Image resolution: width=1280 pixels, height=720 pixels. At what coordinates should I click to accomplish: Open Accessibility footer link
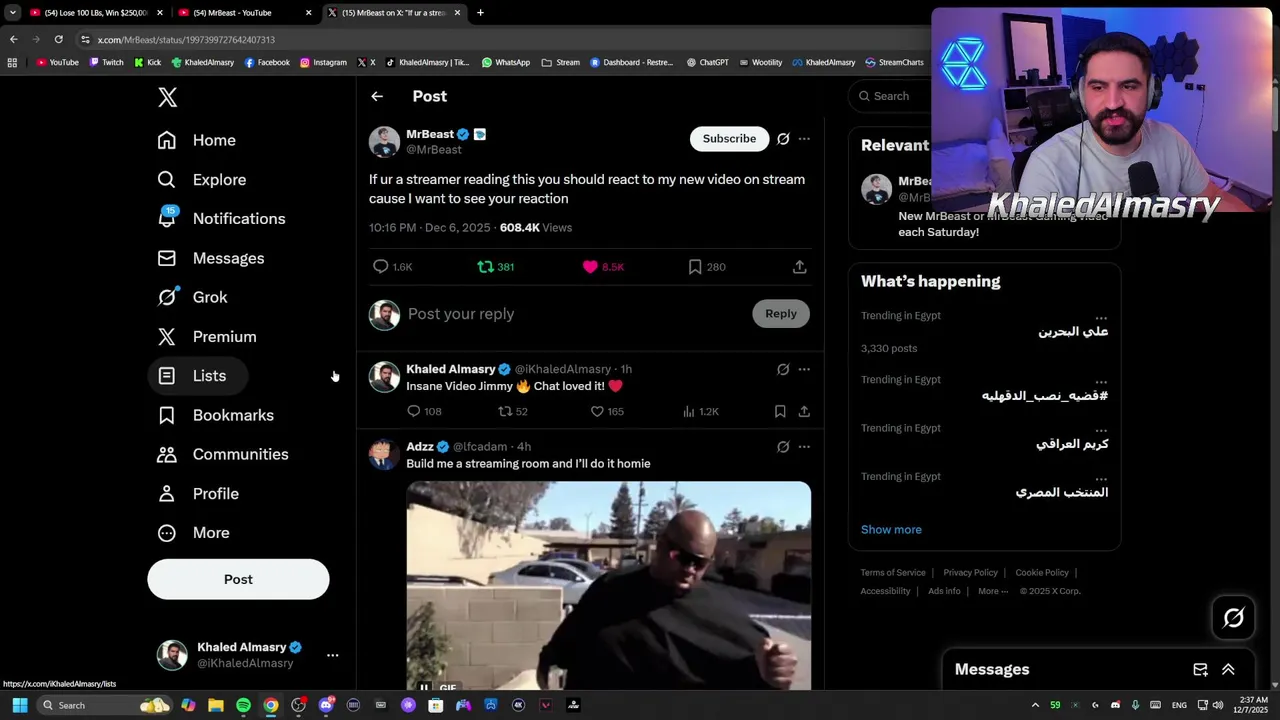[885, 591]
